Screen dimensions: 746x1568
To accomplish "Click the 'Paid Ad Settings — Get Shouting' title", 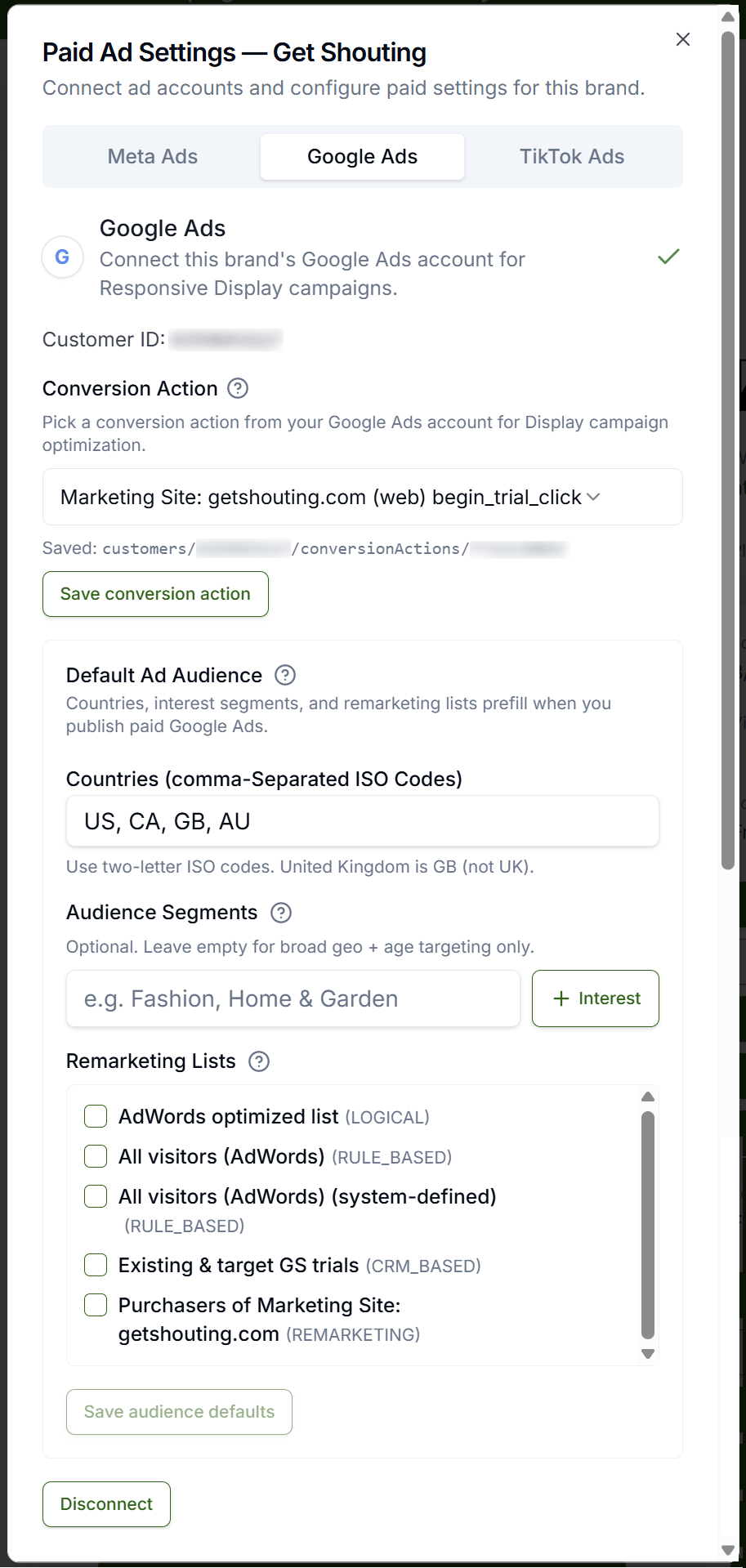I will [235, 52].
